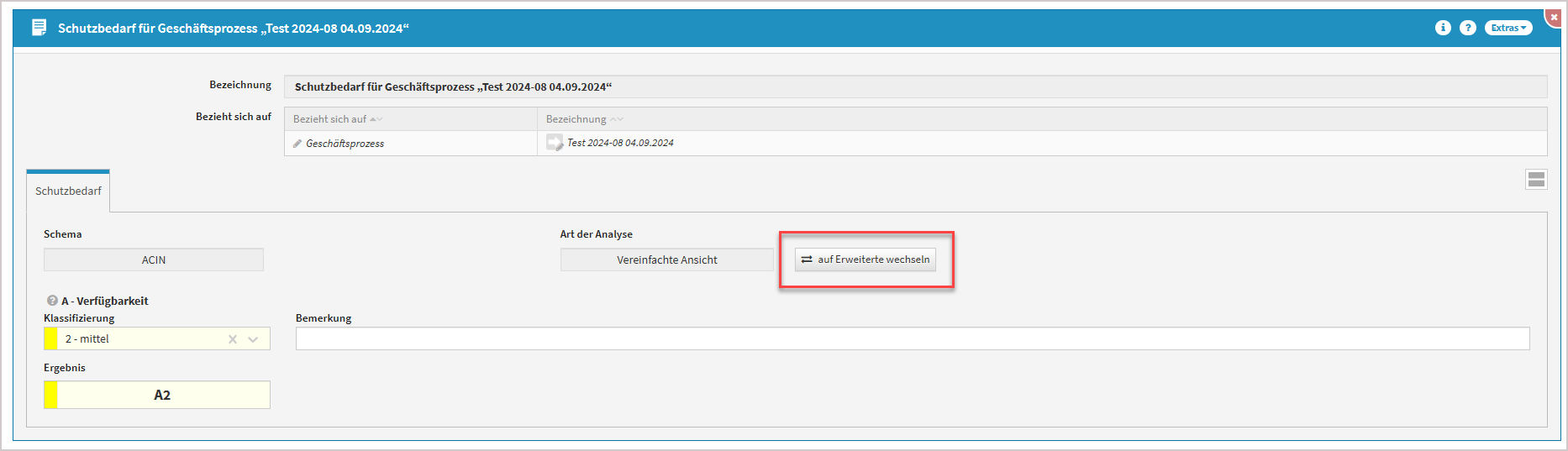Open the info icon in header
Screen dimensions: 1568x451
pyautogui.click(x=1443, y=28)
